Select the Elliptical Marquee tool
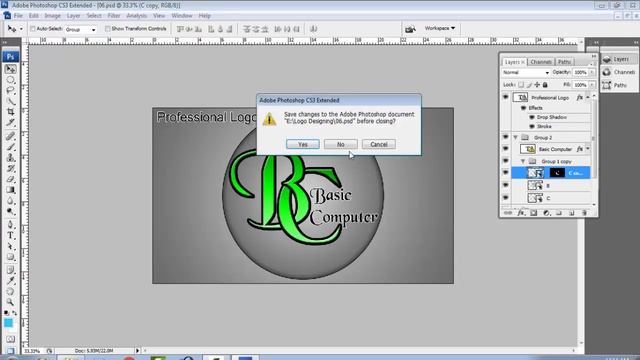Screen dimensions: 640x360 tap(11, 80)
